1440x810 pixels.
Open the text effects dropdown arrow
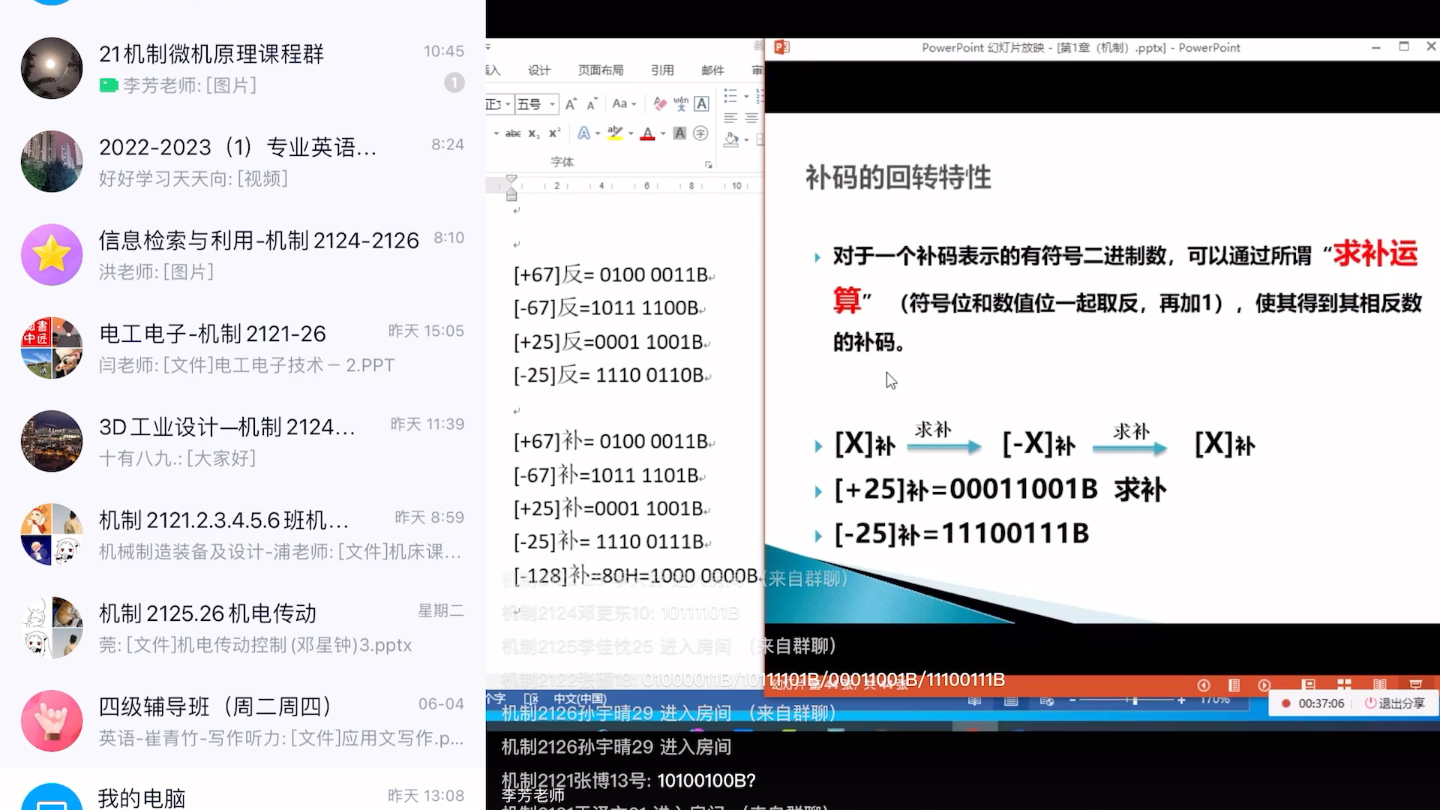[x=598, y=133]
